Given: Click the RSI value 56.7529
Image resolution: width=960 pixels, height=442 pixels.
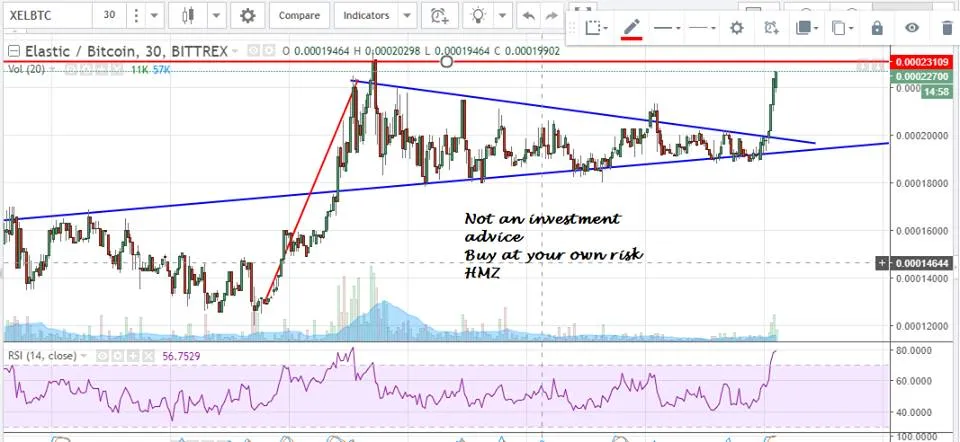Looking at the screenshot, I should coord(181,356).
